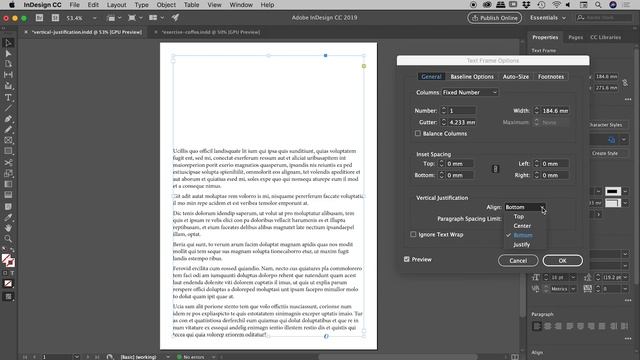This screenshot has height=360, width=640.
Task: Click the Apply None icon in toolbox
Action: [8, 284]
